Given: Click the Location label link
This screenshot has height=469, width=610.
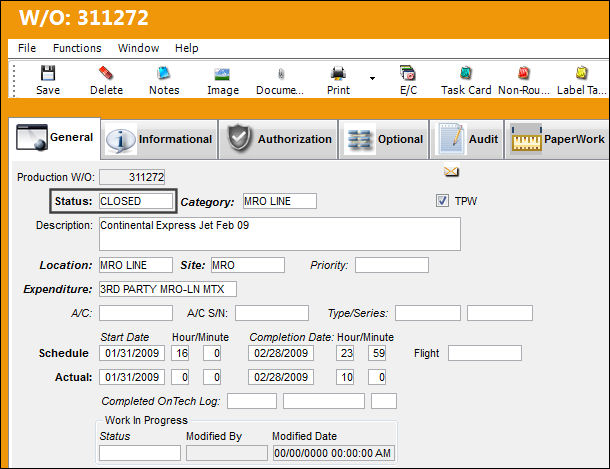Looking at the screenshot, I should pos(66,265).
